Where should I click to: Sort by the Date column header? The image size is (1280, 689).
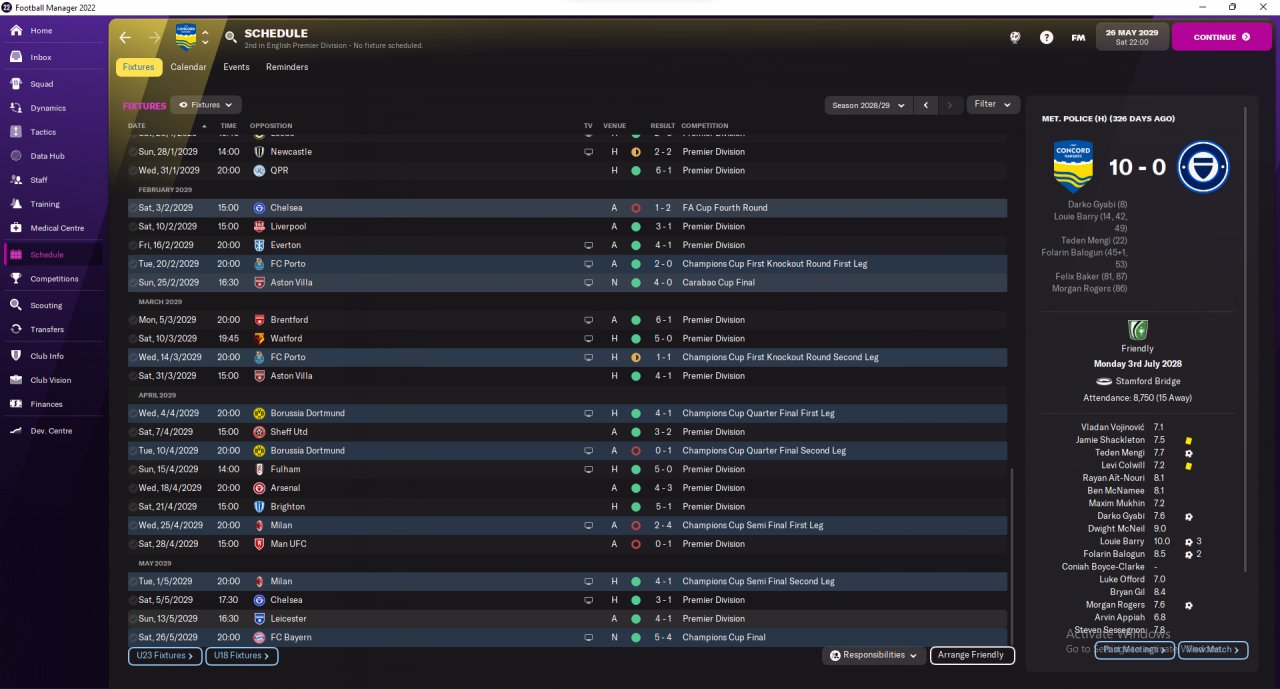(x=137, y=126)
